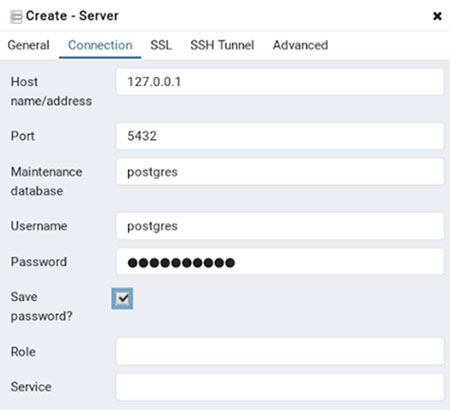Screen dimensions: 450x410
Task: Switch to the General tab
Action: tap(29, 45)
